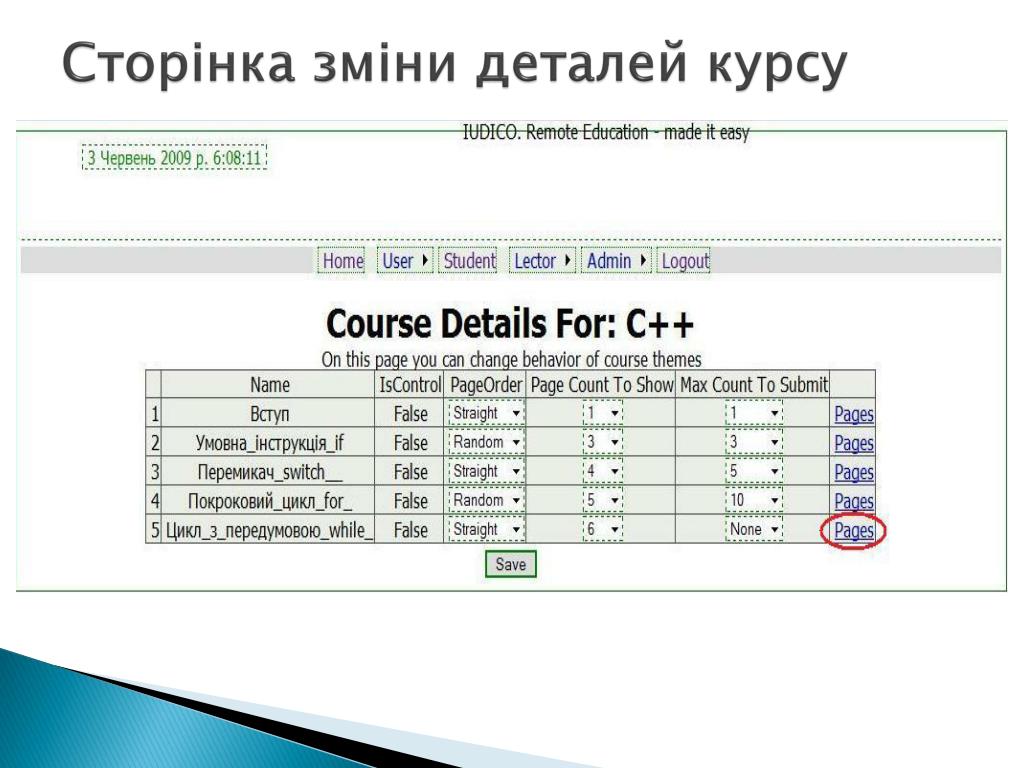Select the Вступ theme name cell
Image resolution: width=1024 pixels, height=768 pixels.
click(269, 414)
